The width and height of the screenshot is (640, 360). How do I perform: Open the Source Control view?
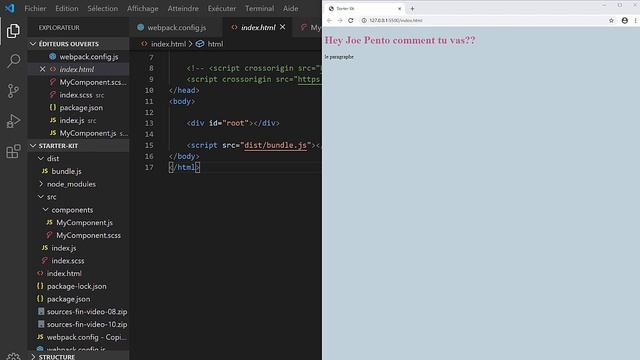(x=13, y=91)
